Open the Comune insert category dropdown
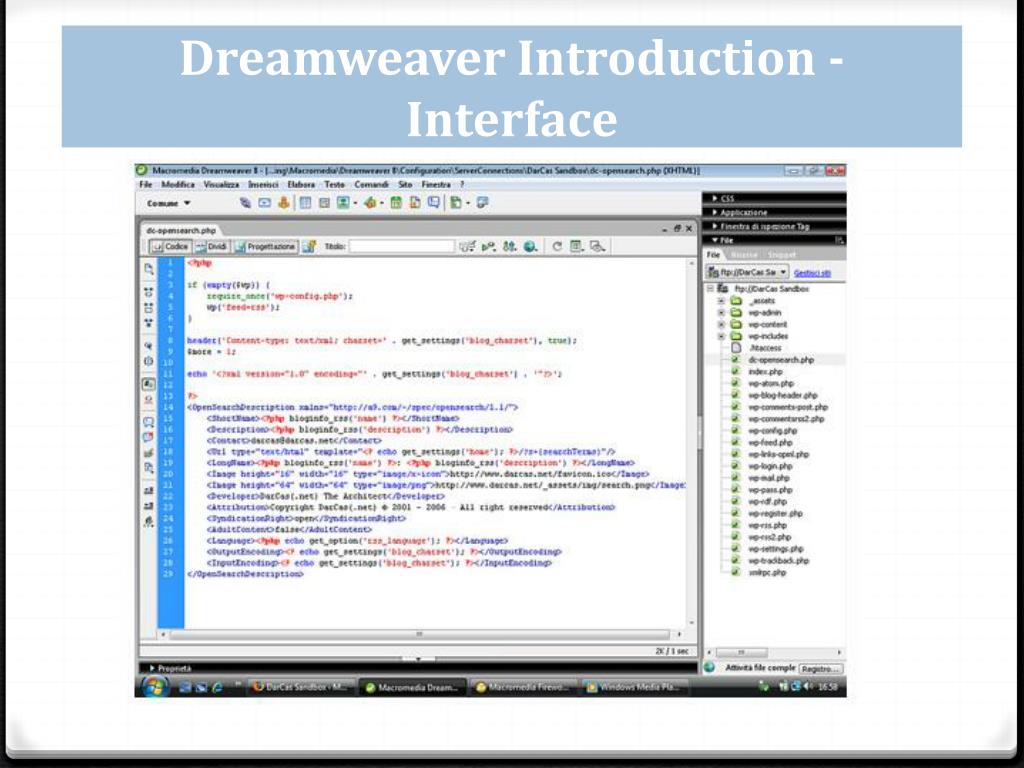The height and width of the screenshot is (768, 1024). click(169, 204)
